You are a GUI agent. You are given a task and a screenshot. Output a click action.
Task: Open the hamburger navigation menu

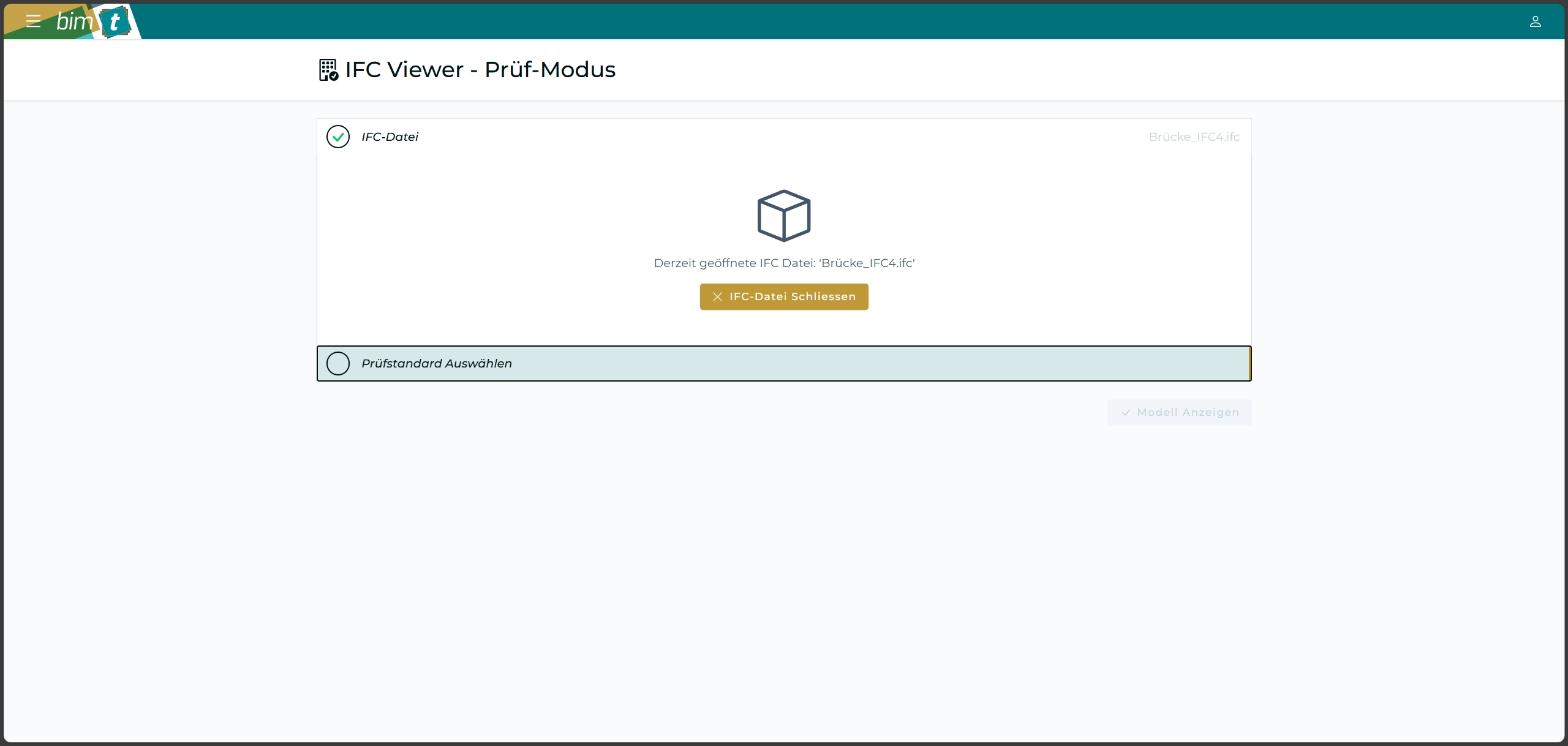click(33, 21)
